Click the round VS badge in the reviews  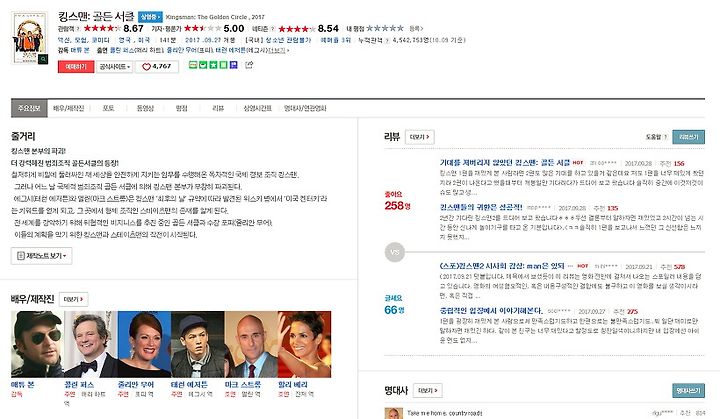(x=394, y=252)
